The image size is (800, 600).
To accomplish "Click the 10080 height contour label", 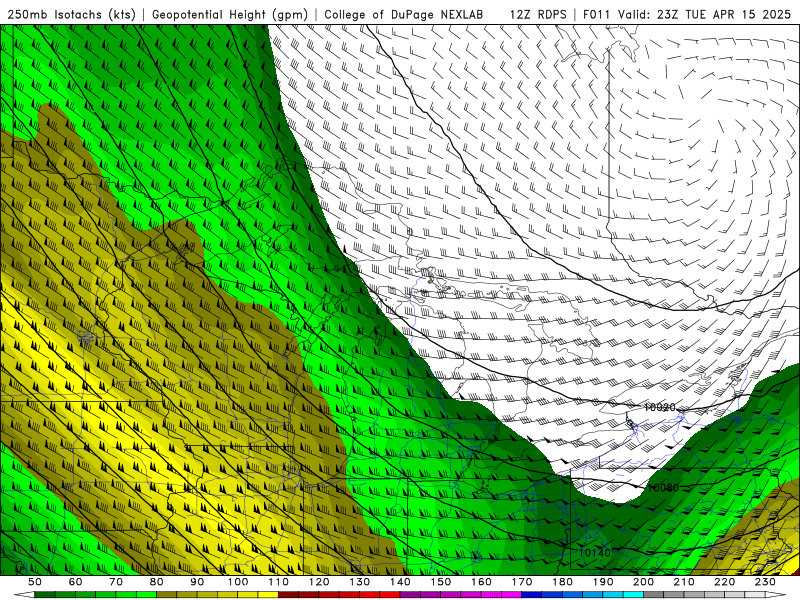I will (x=663, y=488).
